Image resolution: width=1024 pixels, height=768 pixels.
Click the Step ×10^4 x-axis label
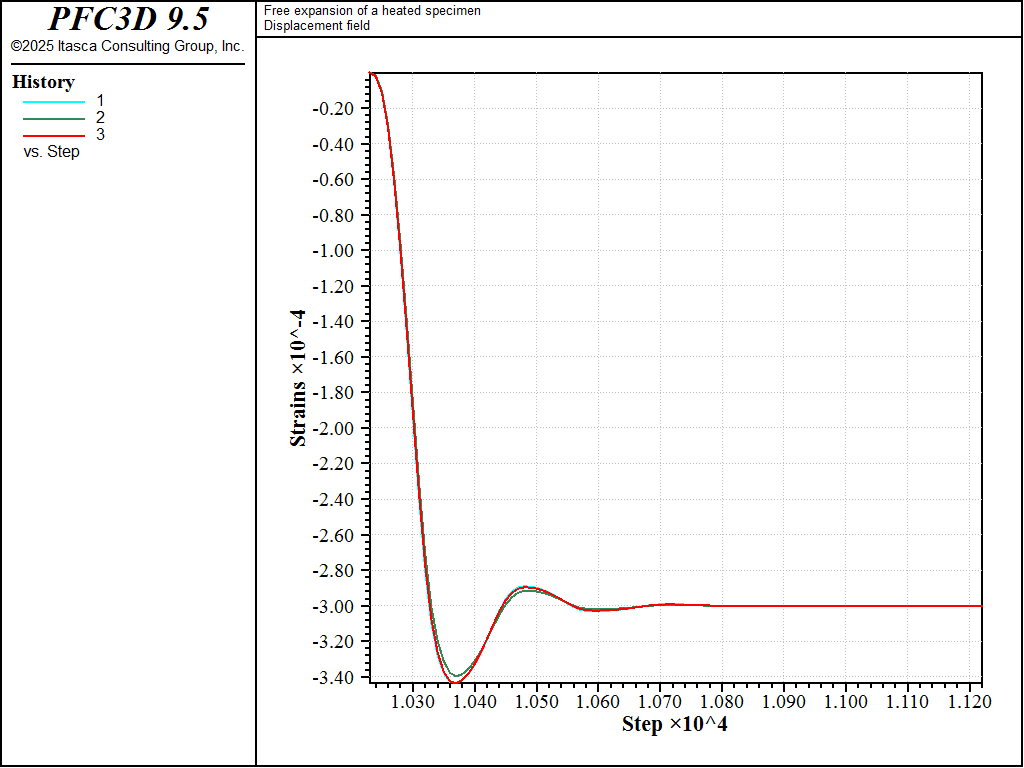(x=675, y=724)
